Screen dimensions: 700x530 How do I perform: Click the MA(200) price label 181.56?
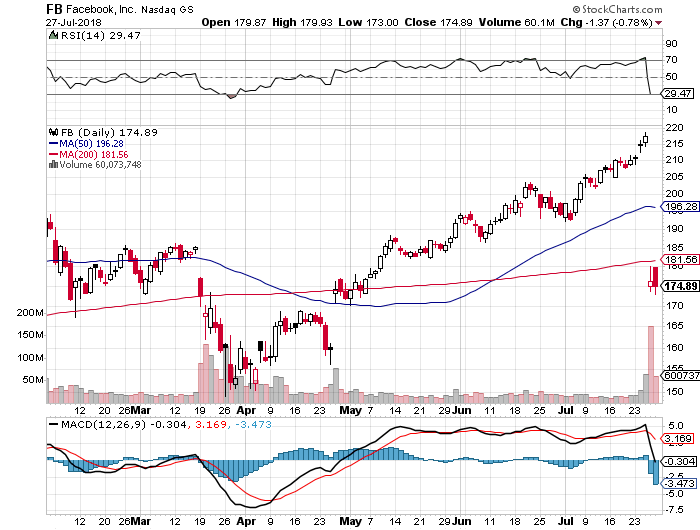pyautogui.click(x=680, y=259)
